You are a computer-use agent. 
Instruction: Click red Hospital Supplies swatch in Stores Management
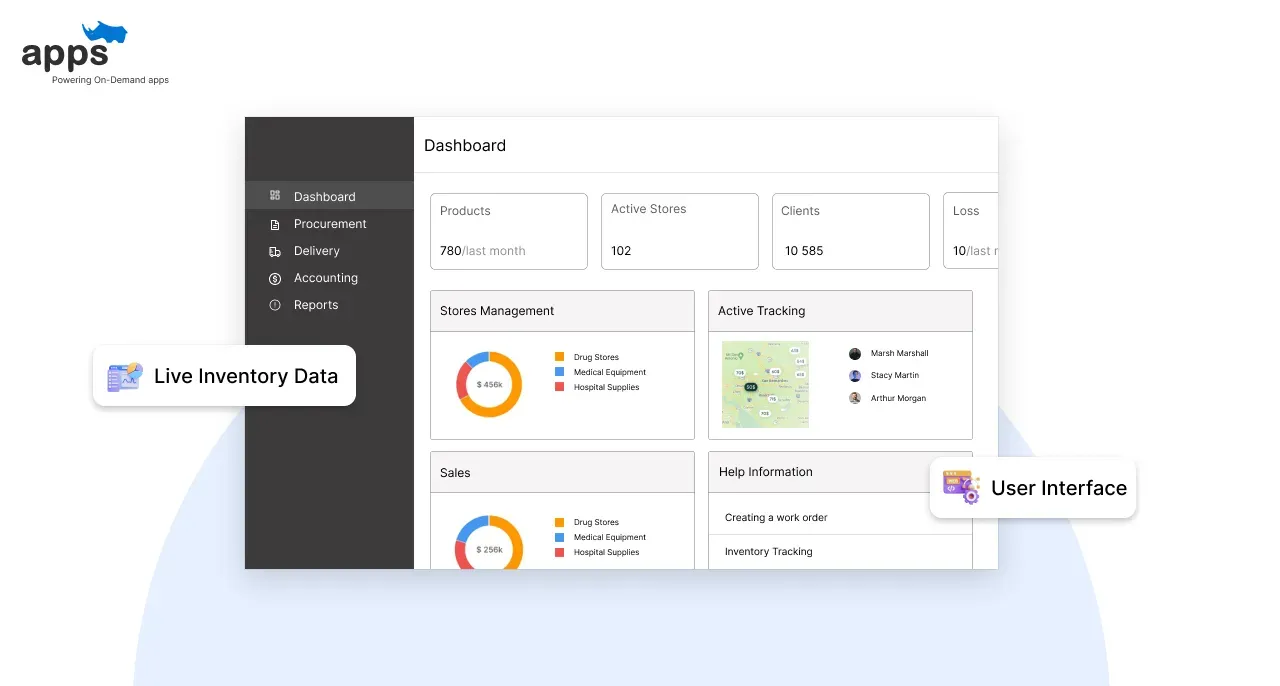[560, 387]
